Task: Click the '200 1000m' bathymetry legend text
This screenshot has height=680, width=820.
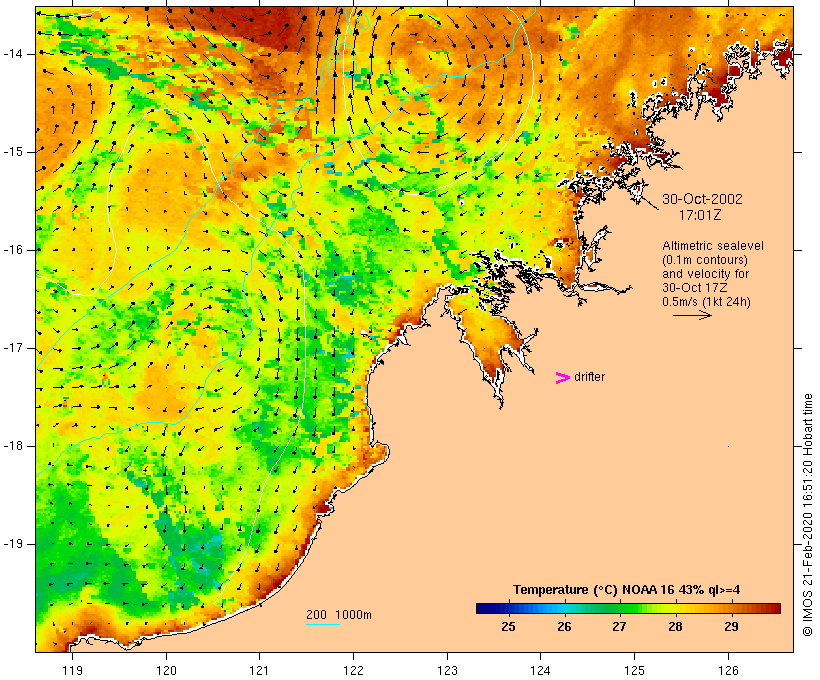Action: tap(339, 615)
